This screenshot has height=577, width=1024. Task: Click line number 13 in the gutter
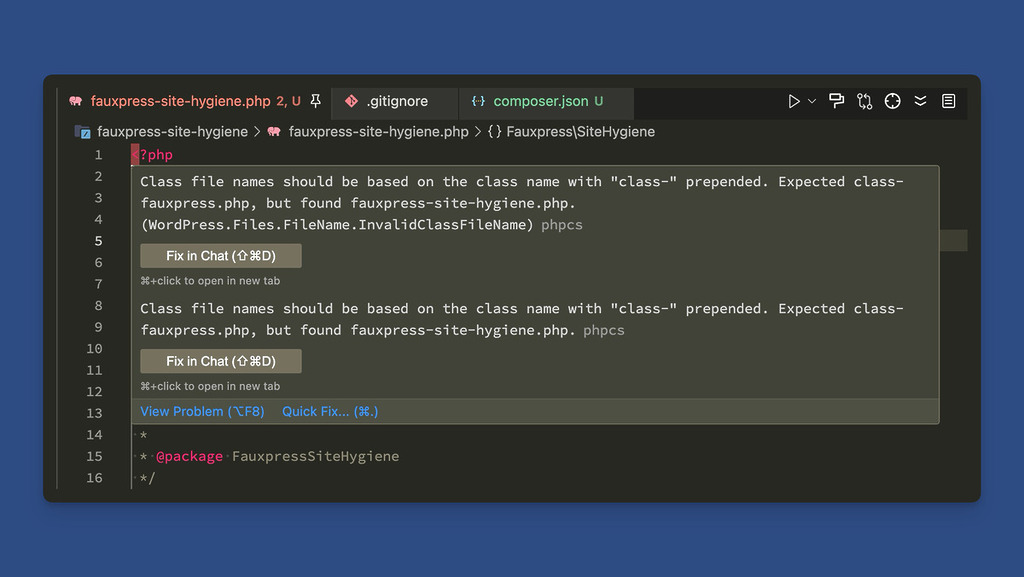[94, 413]
